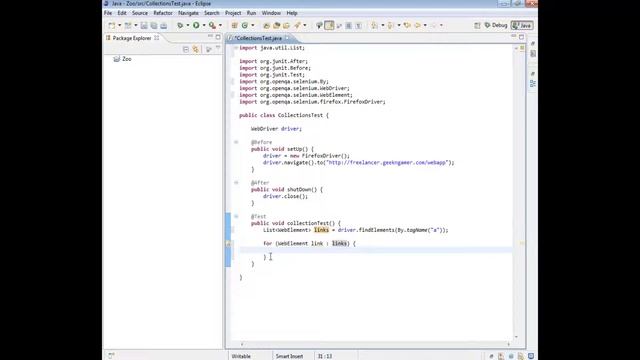
Task: Open dropdown next to New Java Class
Action: tap(252, 25)
